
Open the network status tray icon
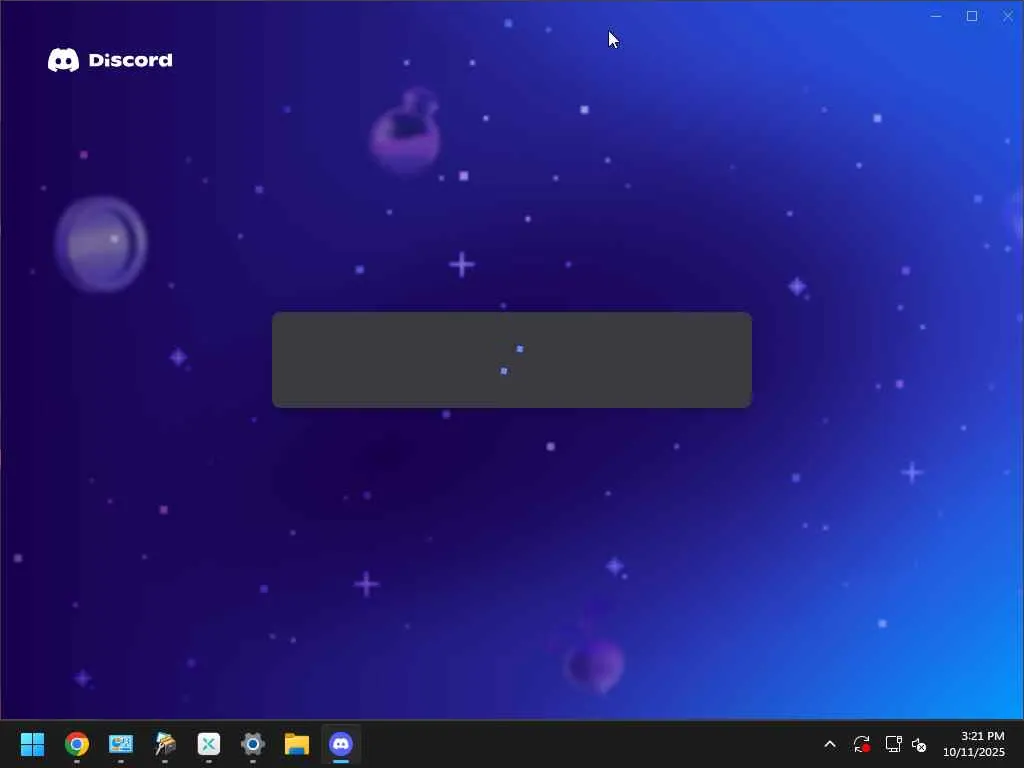[x=893, y=744]
